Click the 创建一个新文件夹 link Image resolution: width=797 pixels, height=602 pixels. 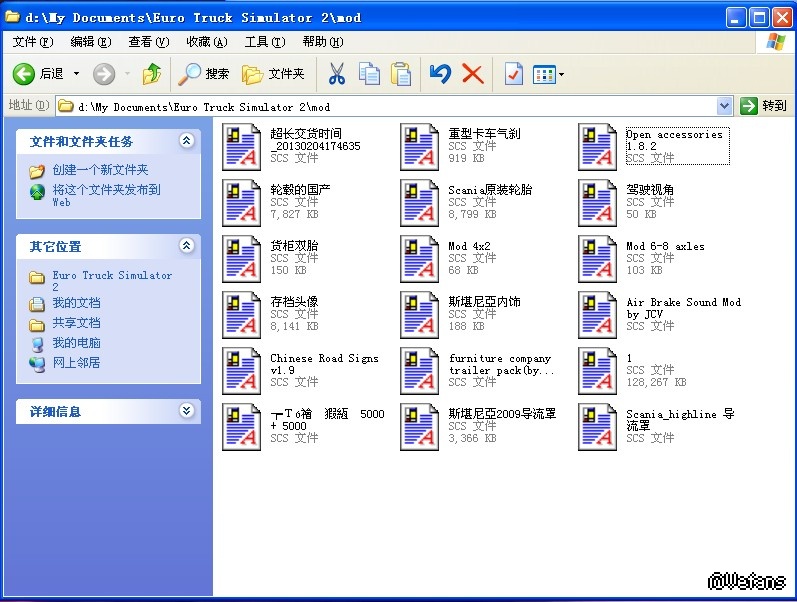100,170
